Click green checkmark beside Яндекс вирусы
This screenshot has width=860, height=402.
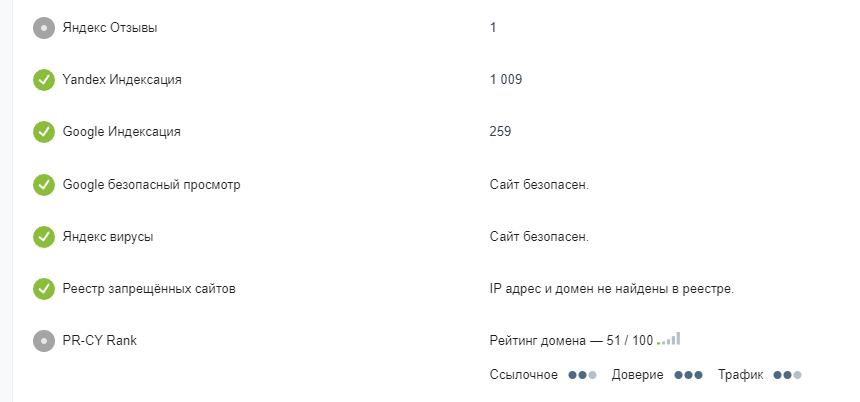(x=44, y=237)
